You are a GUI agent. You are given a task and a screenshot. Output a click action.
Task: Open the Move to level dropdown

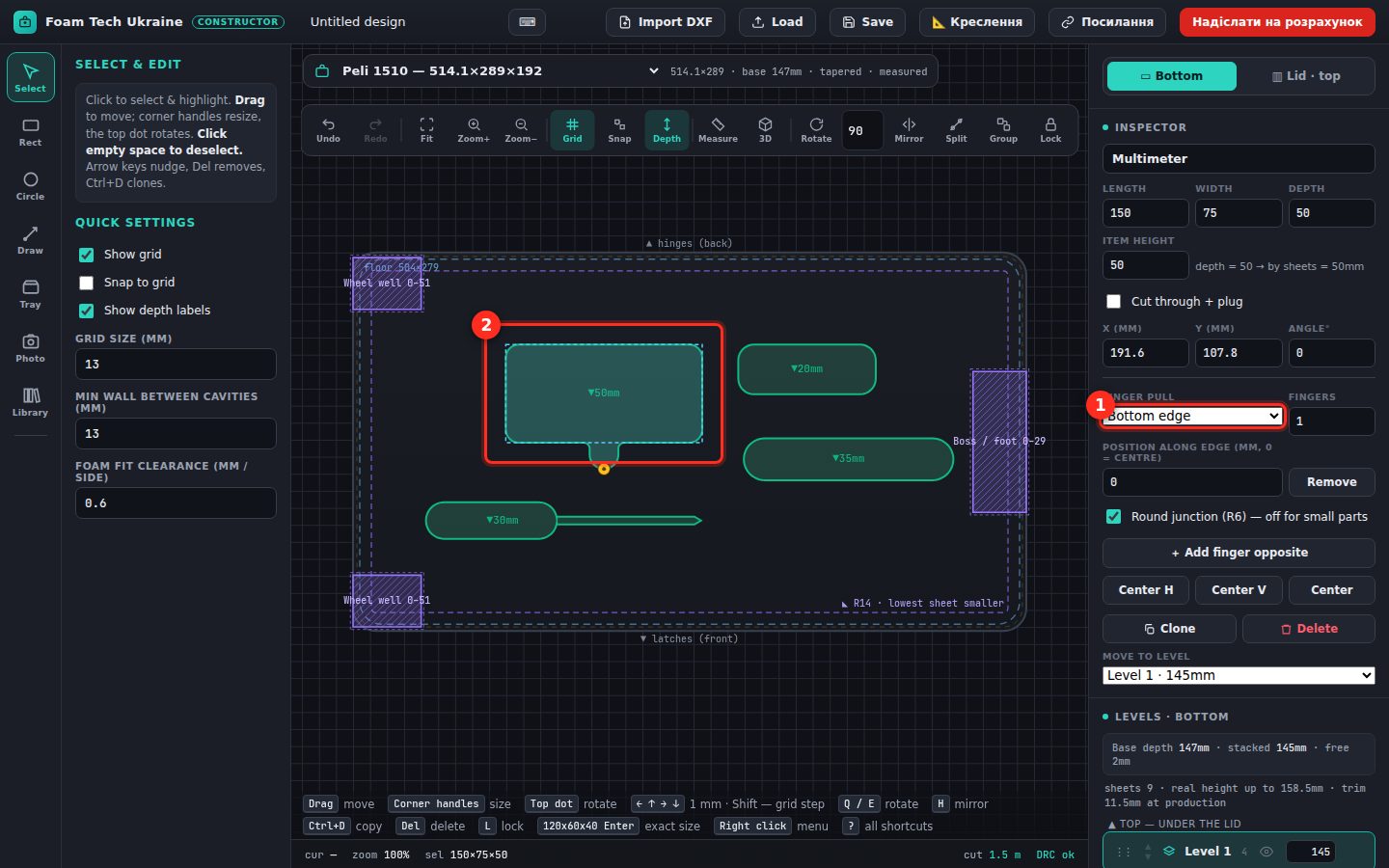pos(1239,675)
